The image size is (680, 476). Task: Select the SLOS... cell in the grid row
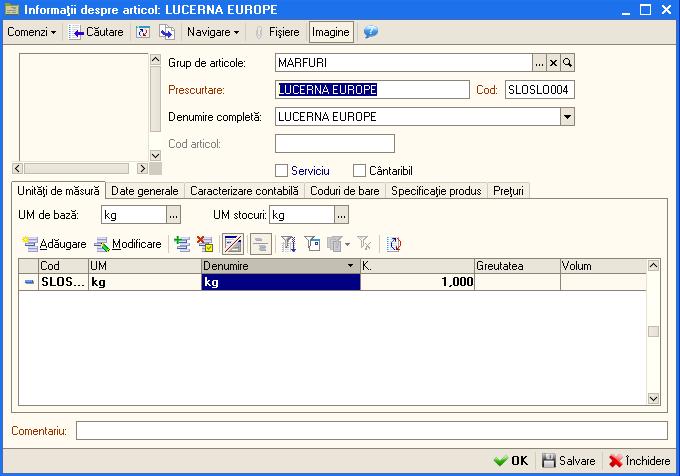63,282
